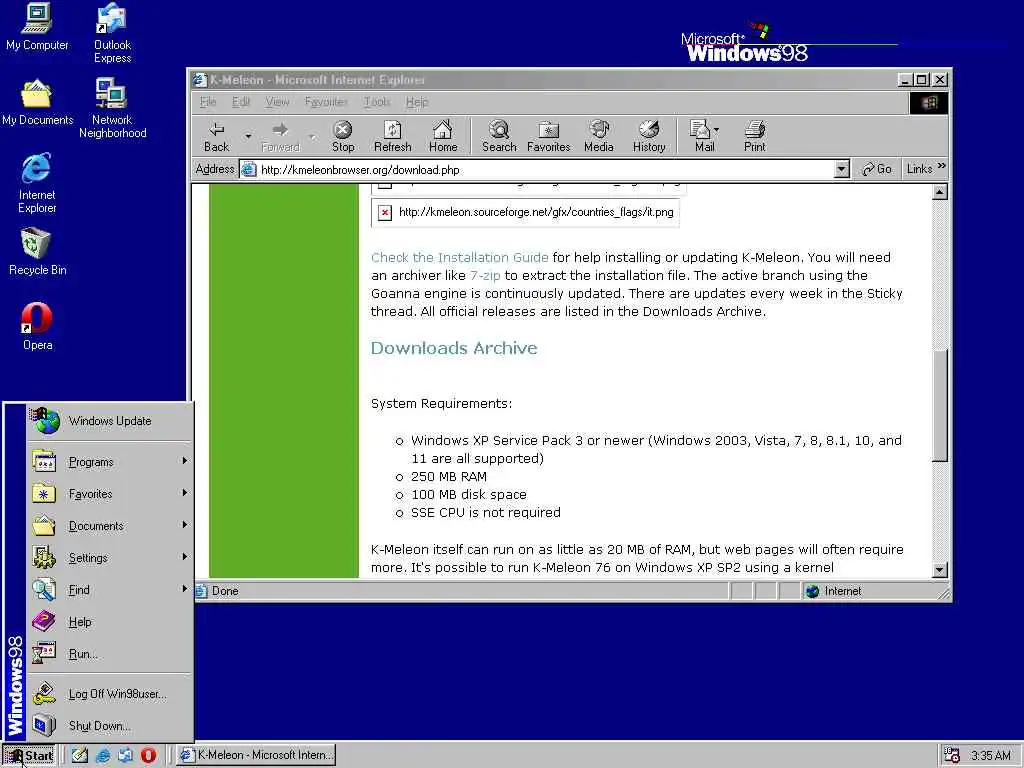
Task: Select the Opera desktop shortcut
Action: click(x=37, y=327)
